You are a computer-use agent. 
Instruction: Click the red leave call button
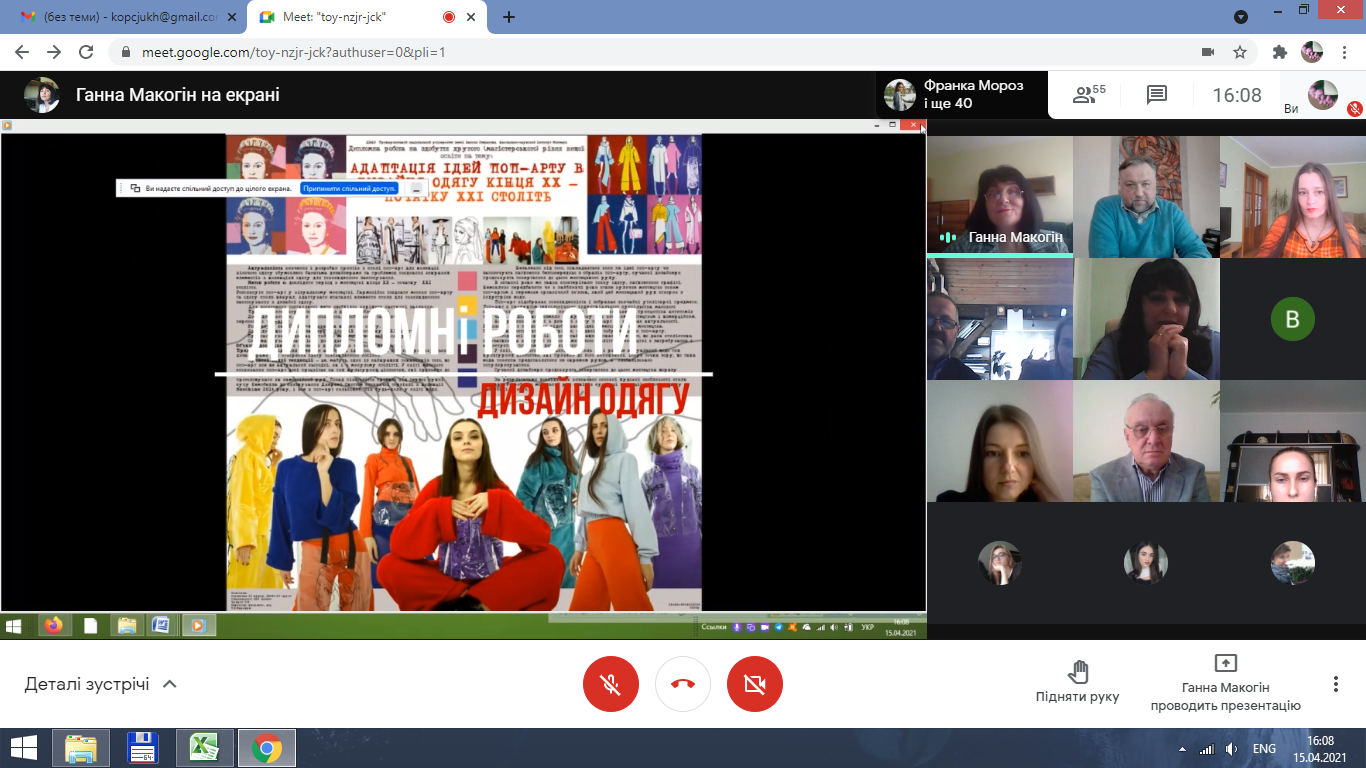pos(683,684)
